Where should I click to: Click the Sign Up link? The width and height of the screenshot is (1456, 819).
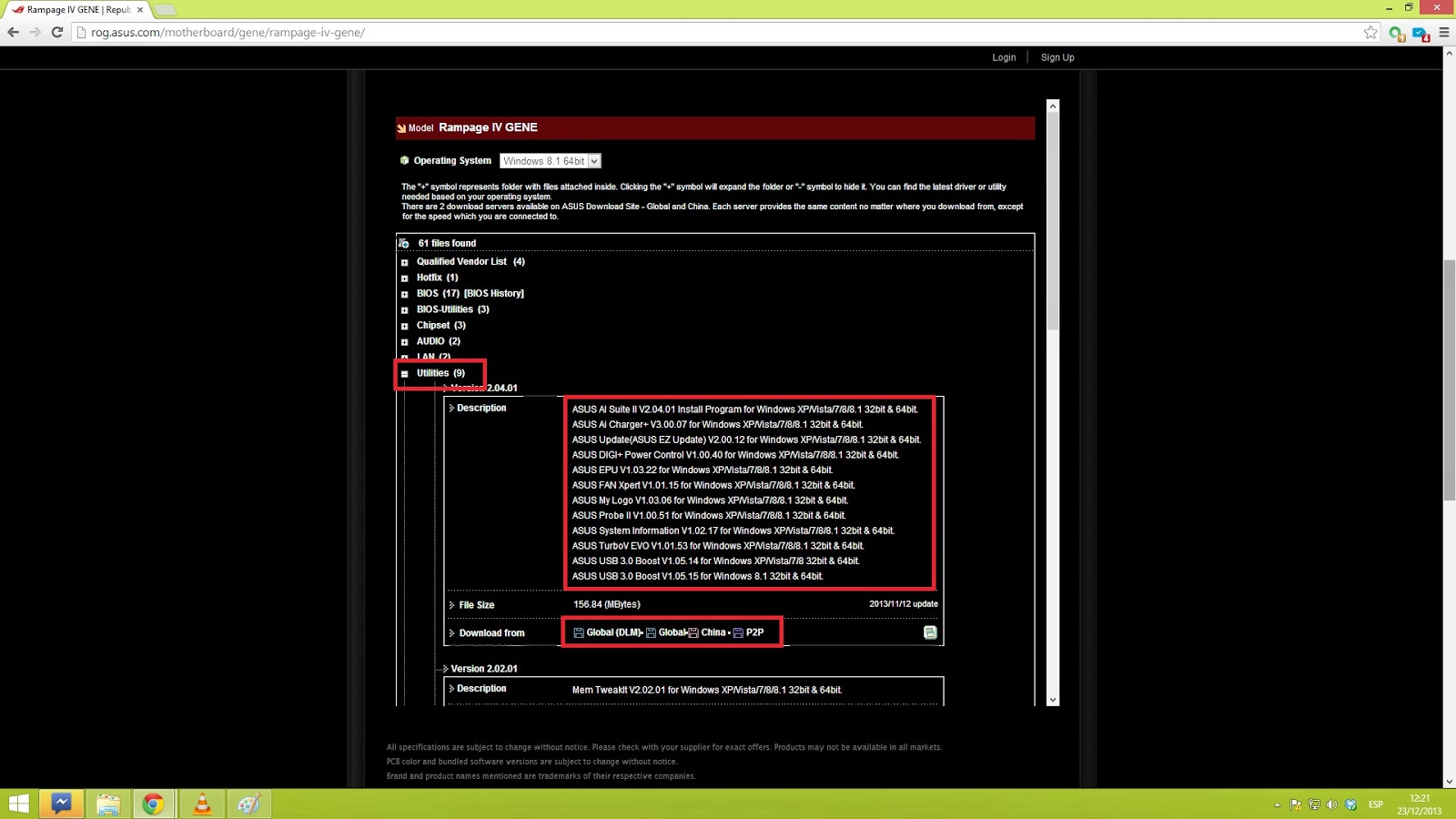[1057, 57]
